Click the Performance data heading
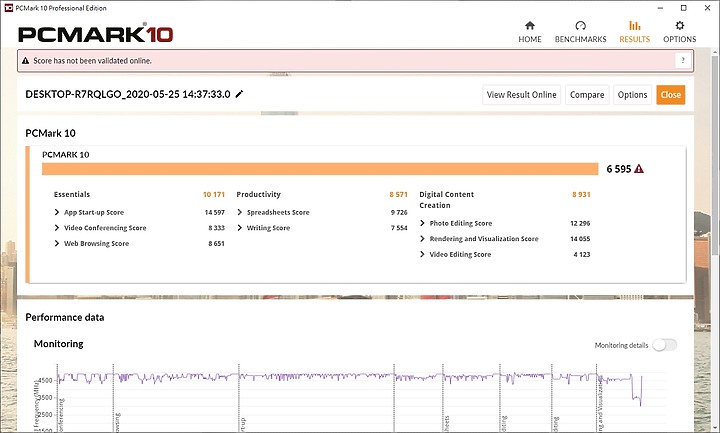Viewport: 720px width, 433px height. coord(65,317)
